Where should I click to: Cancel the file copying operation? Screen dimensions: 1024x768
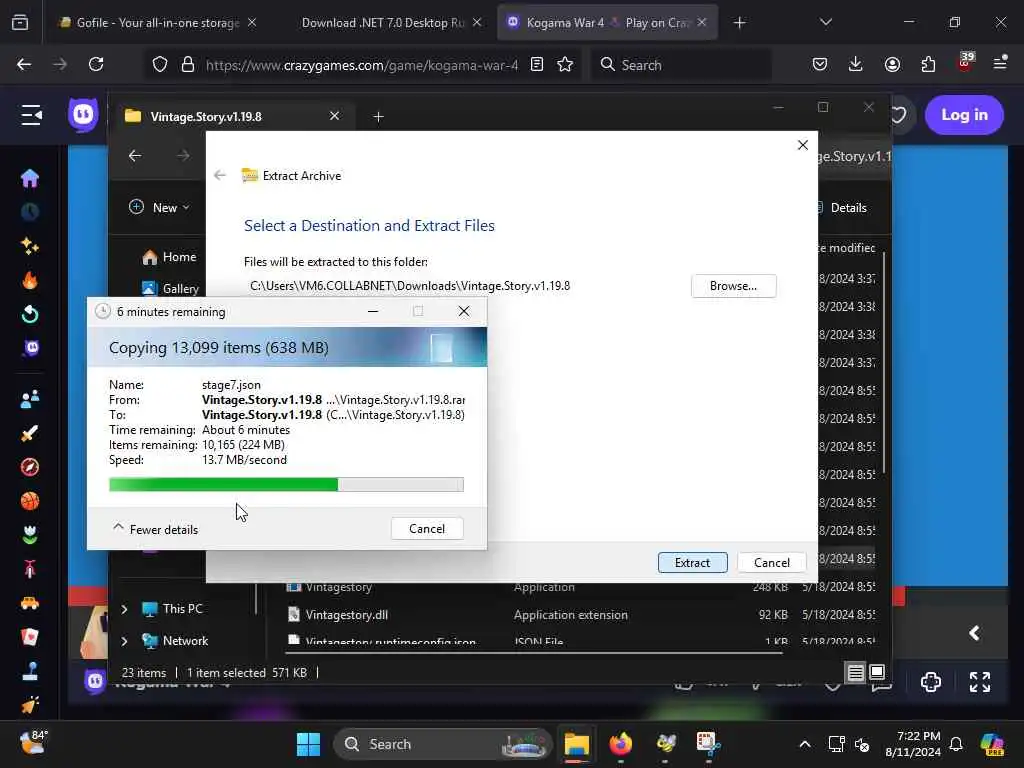point(427,528)
